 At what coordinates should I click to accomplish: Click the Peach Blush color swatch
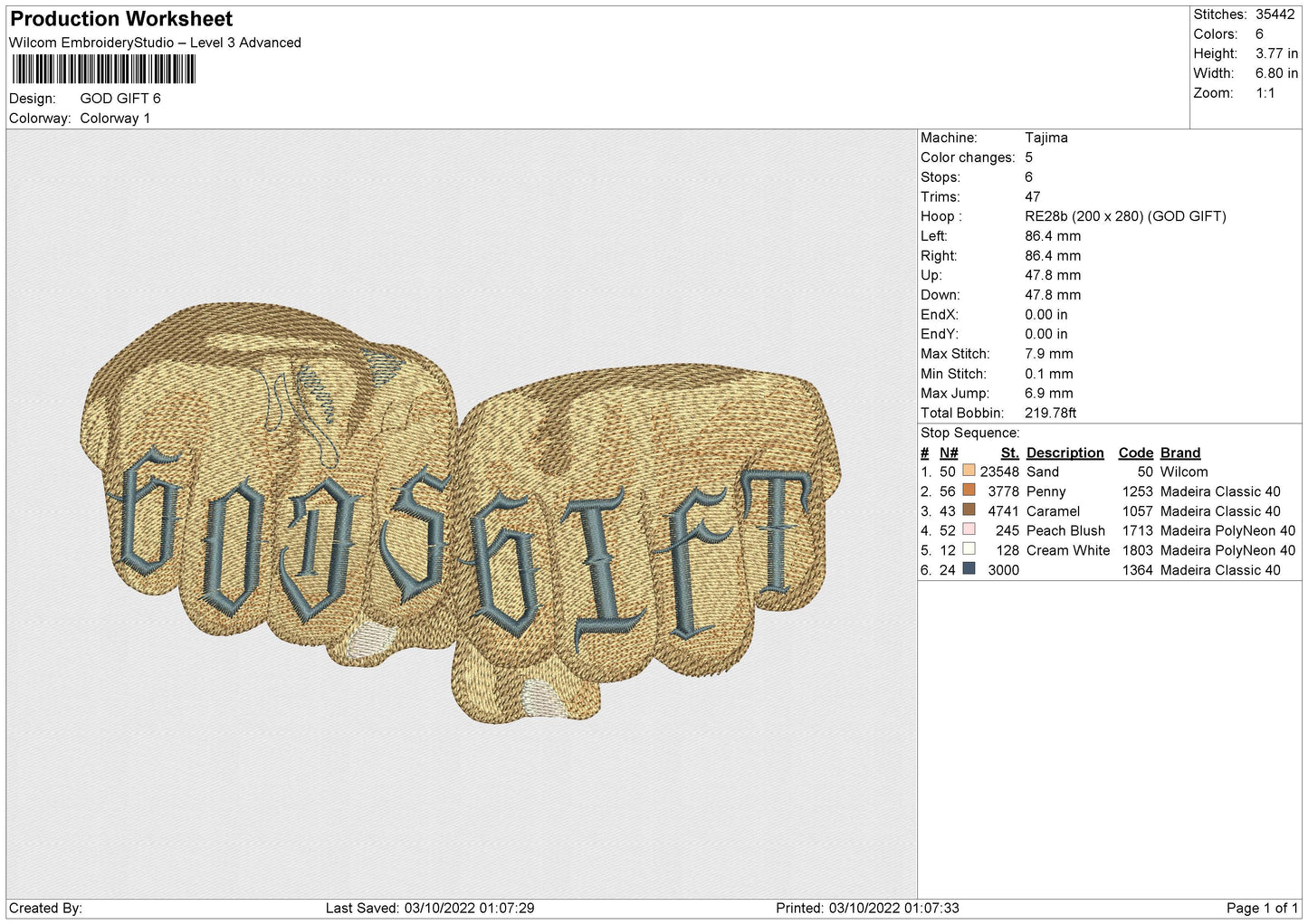pos(969,530)
